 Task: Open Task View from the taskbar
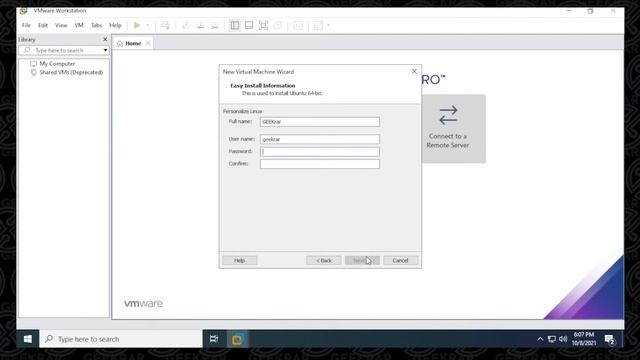[214, 339]
